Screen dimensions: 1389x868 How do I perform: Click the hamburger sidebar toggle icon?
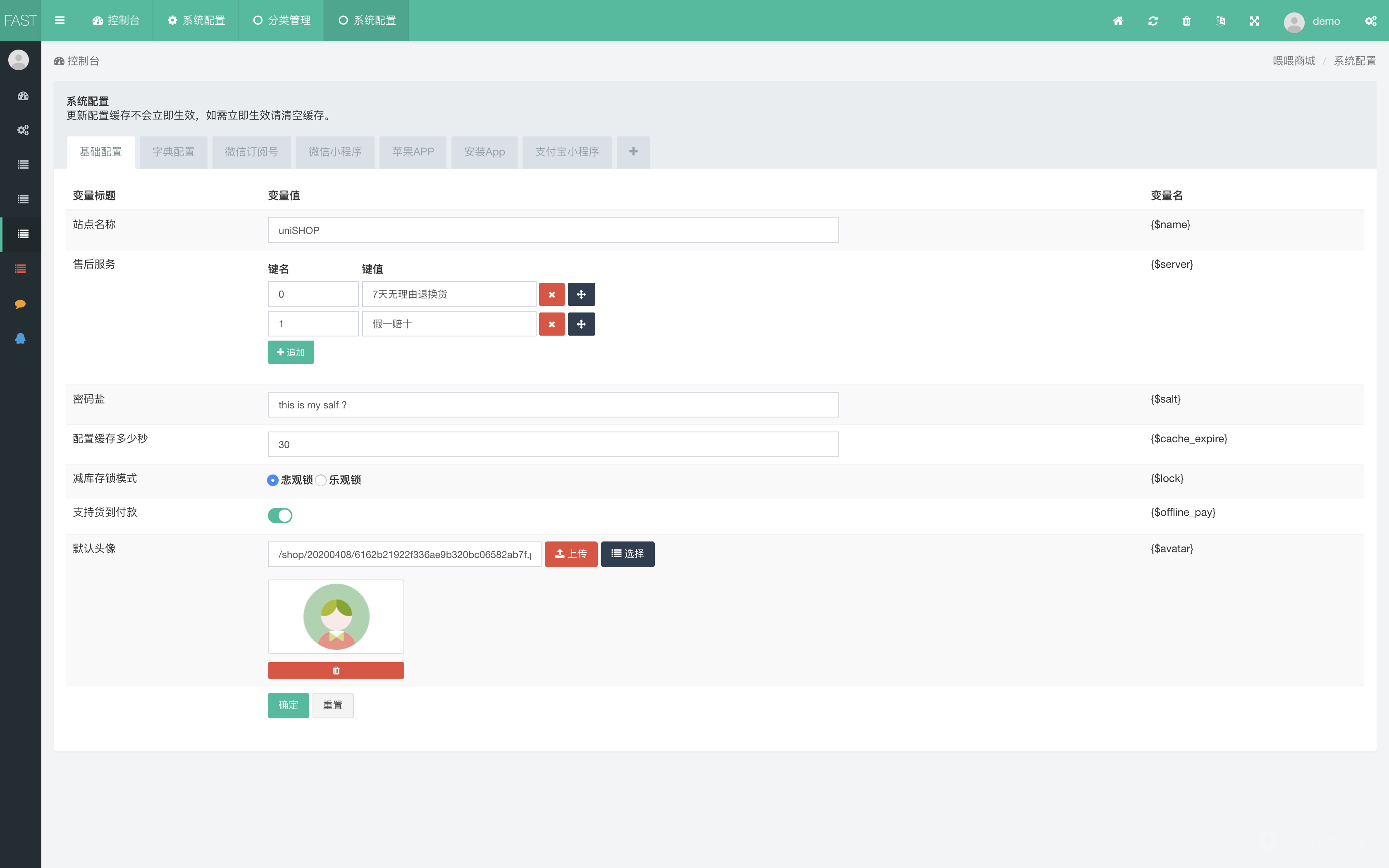[x=60, y=21]
